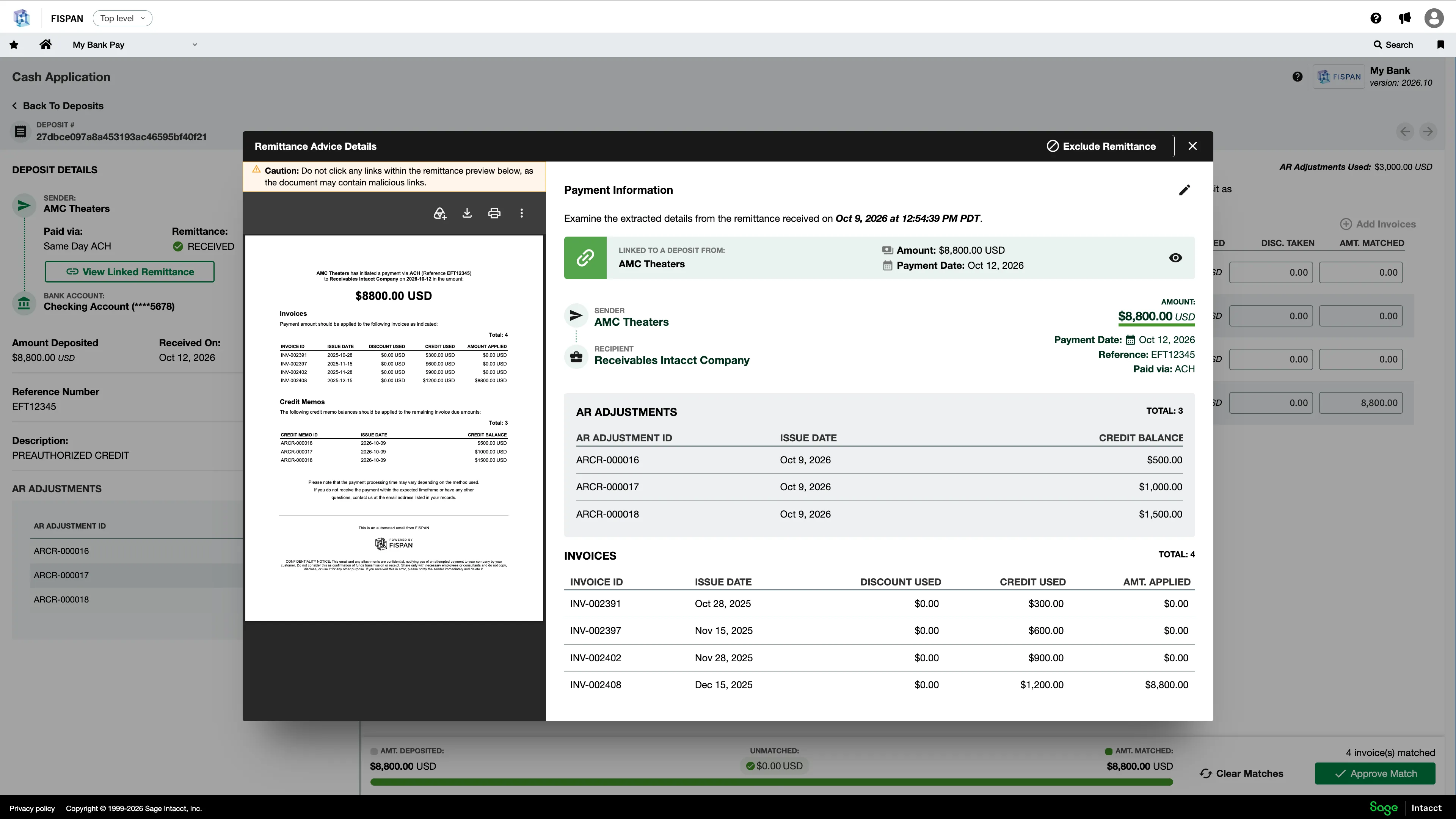Go to next deposit arrow
Screen dimensions: 1456x819
point(1428,132)
